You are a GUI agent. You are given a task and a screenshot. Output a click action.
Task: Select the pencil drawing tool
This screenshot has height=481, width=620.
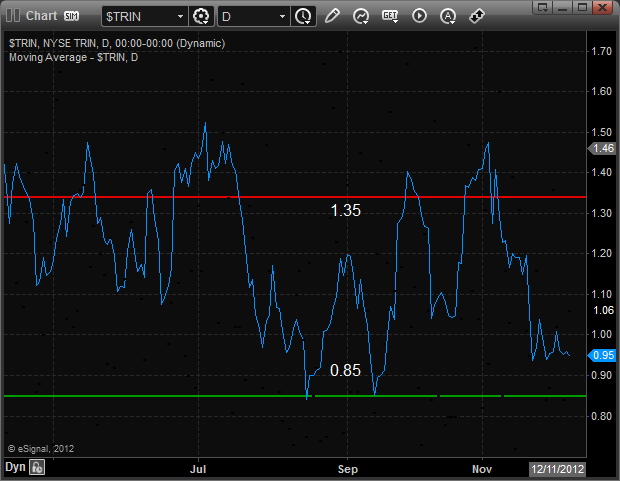tap(332, 16)
